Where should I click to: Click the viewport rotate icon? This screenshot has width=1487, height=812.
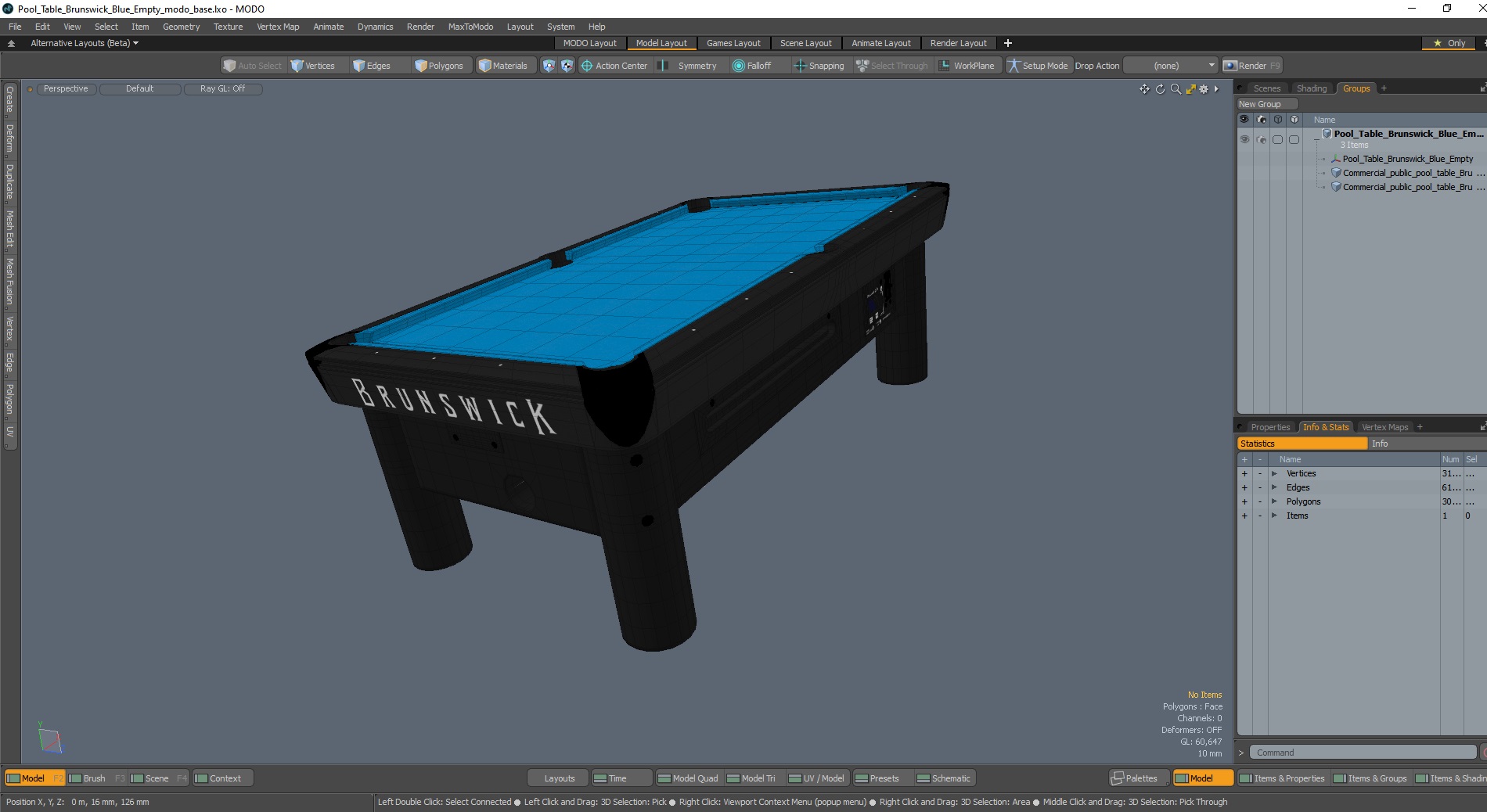click(x=1161, y=89)
